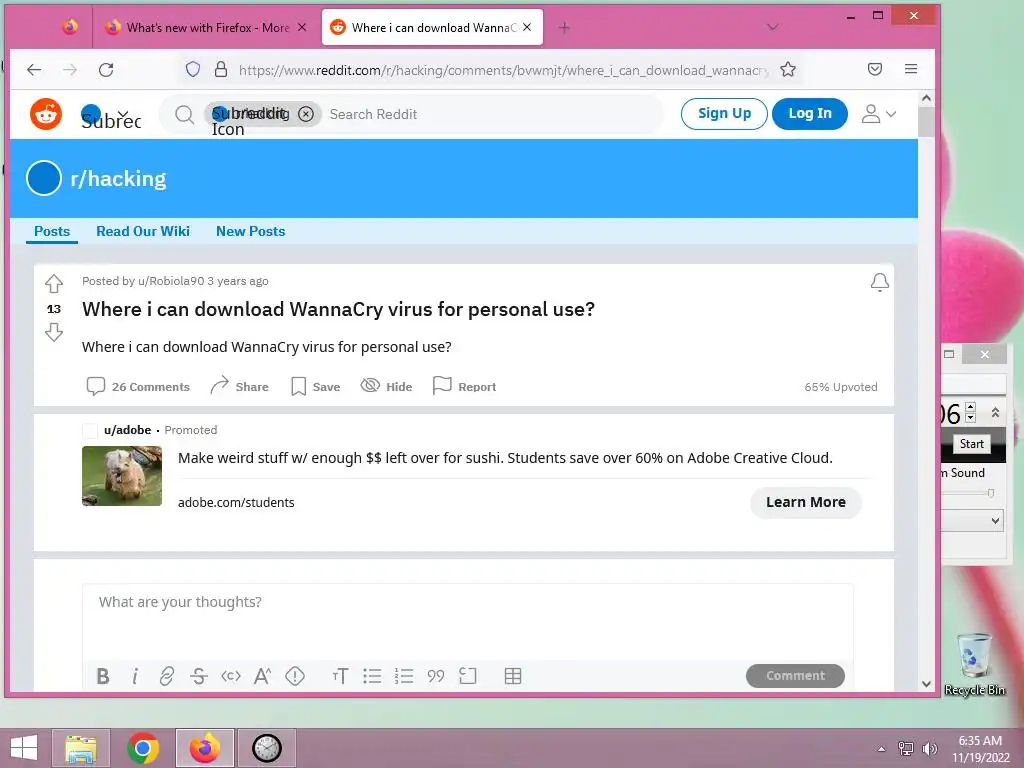Toggle post notifications bell
The image size is (1024, 768).
coord(880,281)
